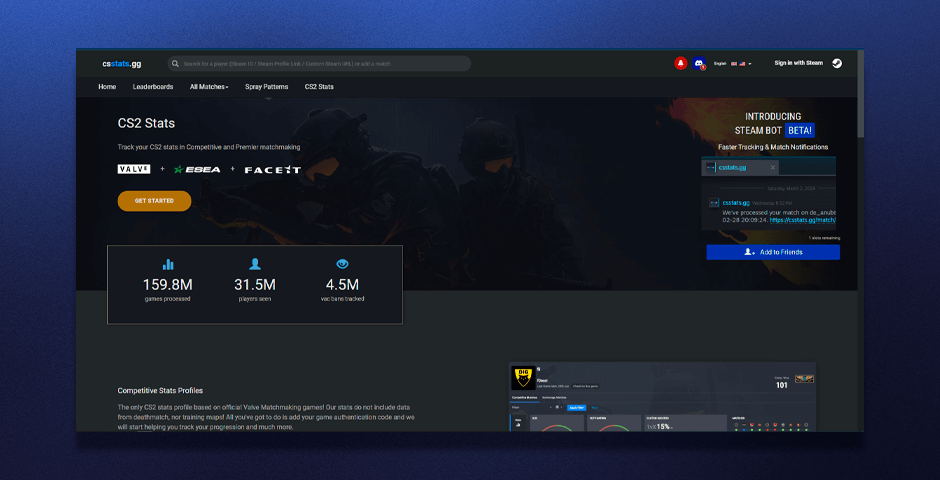Click the VALVE logo
This screenshot has height=480, width=940.
[x=134, y=169]
